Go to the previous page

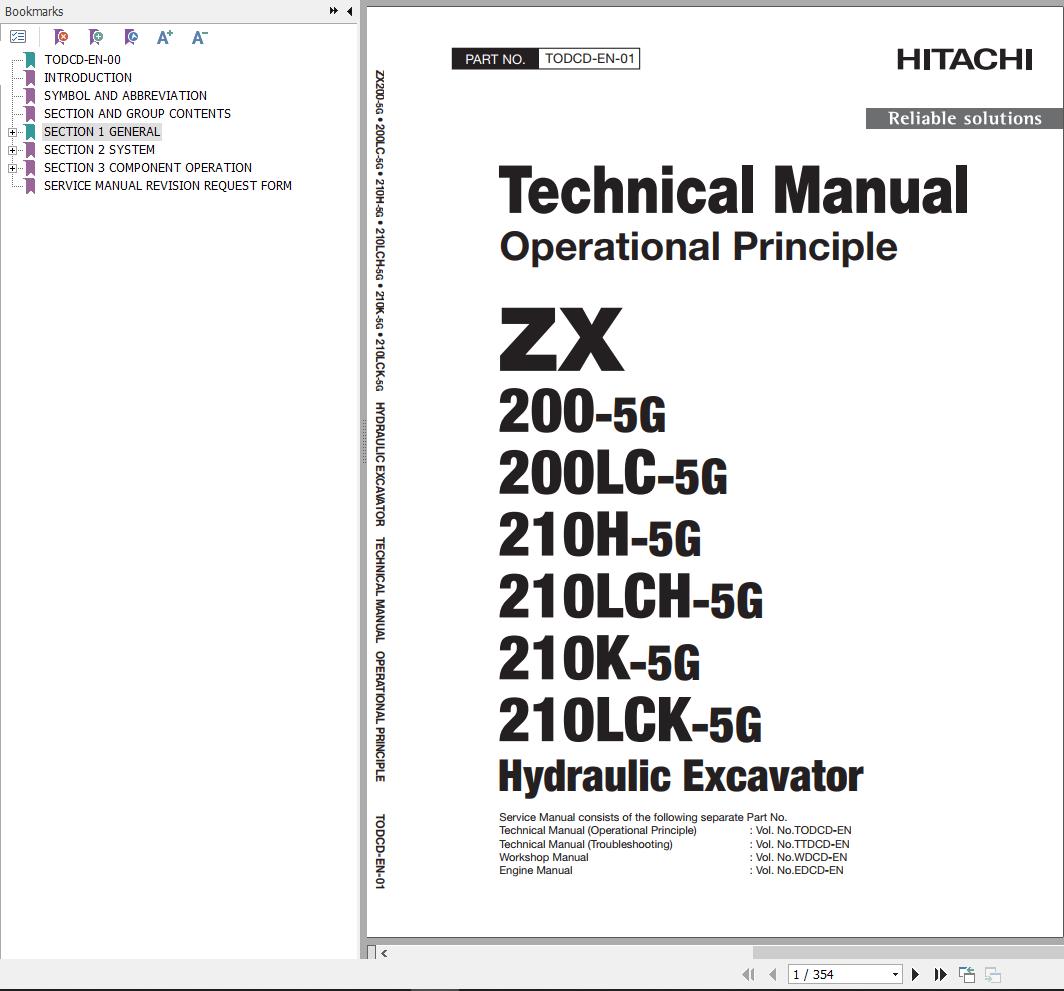772,975
